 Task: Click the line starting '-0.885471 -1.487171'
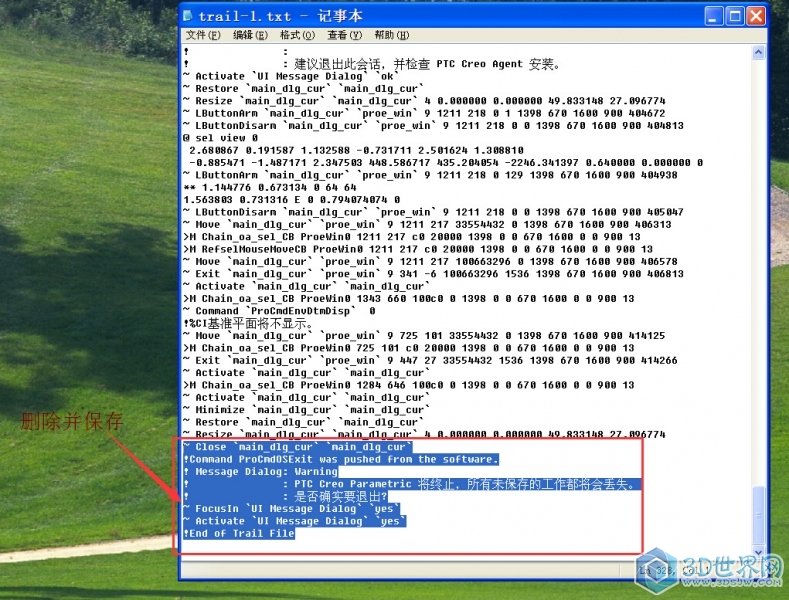[x=446, y=163]
